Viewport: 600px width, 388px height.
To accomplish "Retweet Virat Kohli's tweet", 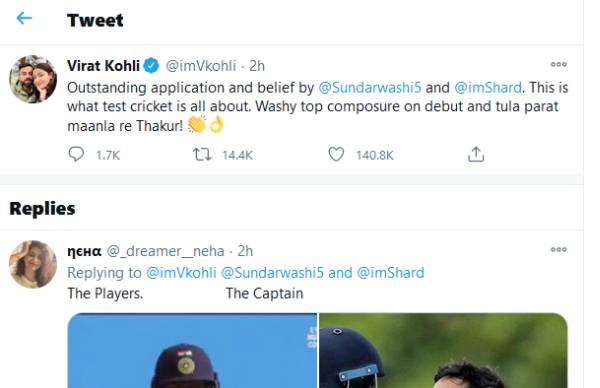I will coord(202,155).
